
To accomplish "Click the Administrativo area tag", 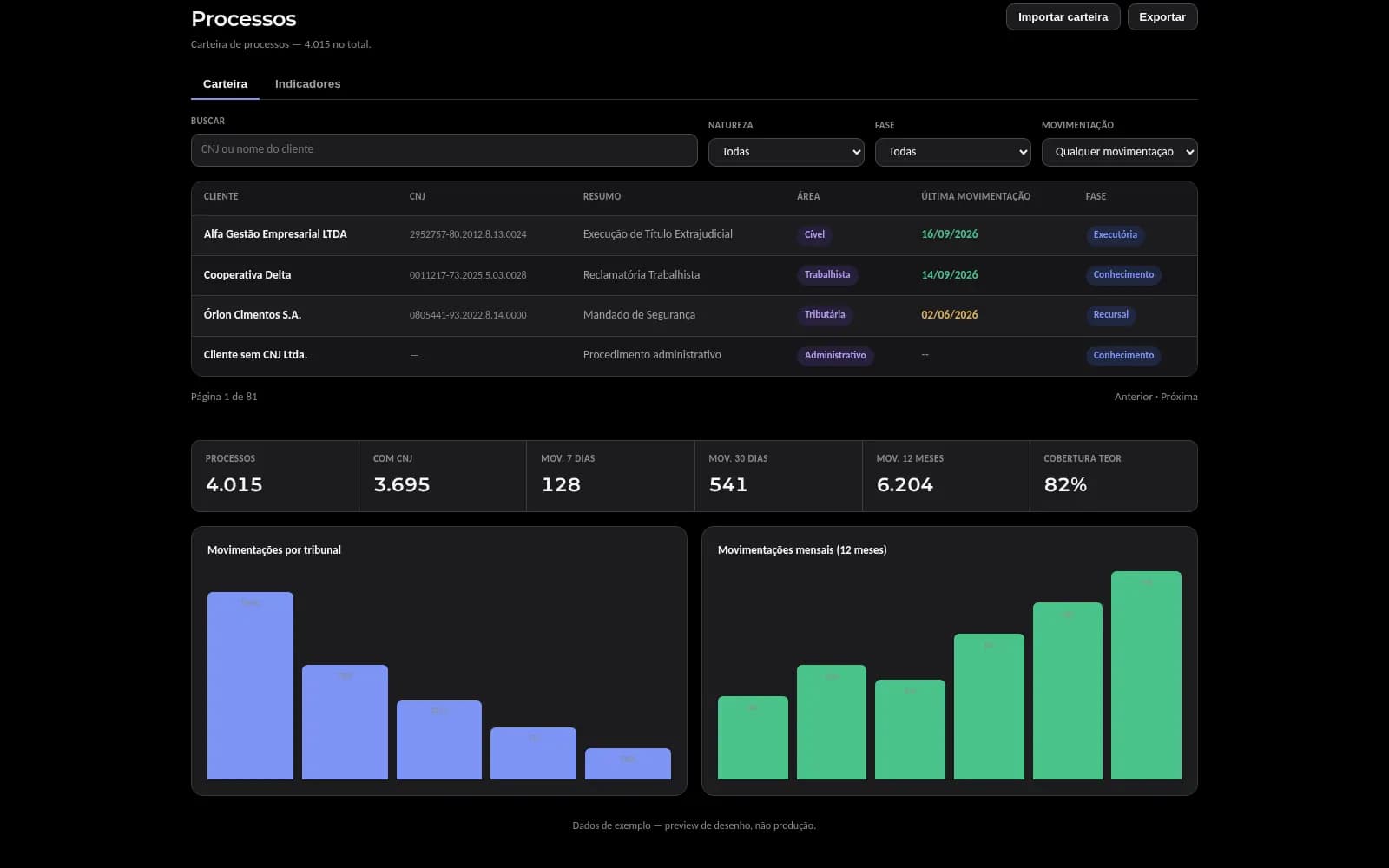I will [x=835, y=356].
